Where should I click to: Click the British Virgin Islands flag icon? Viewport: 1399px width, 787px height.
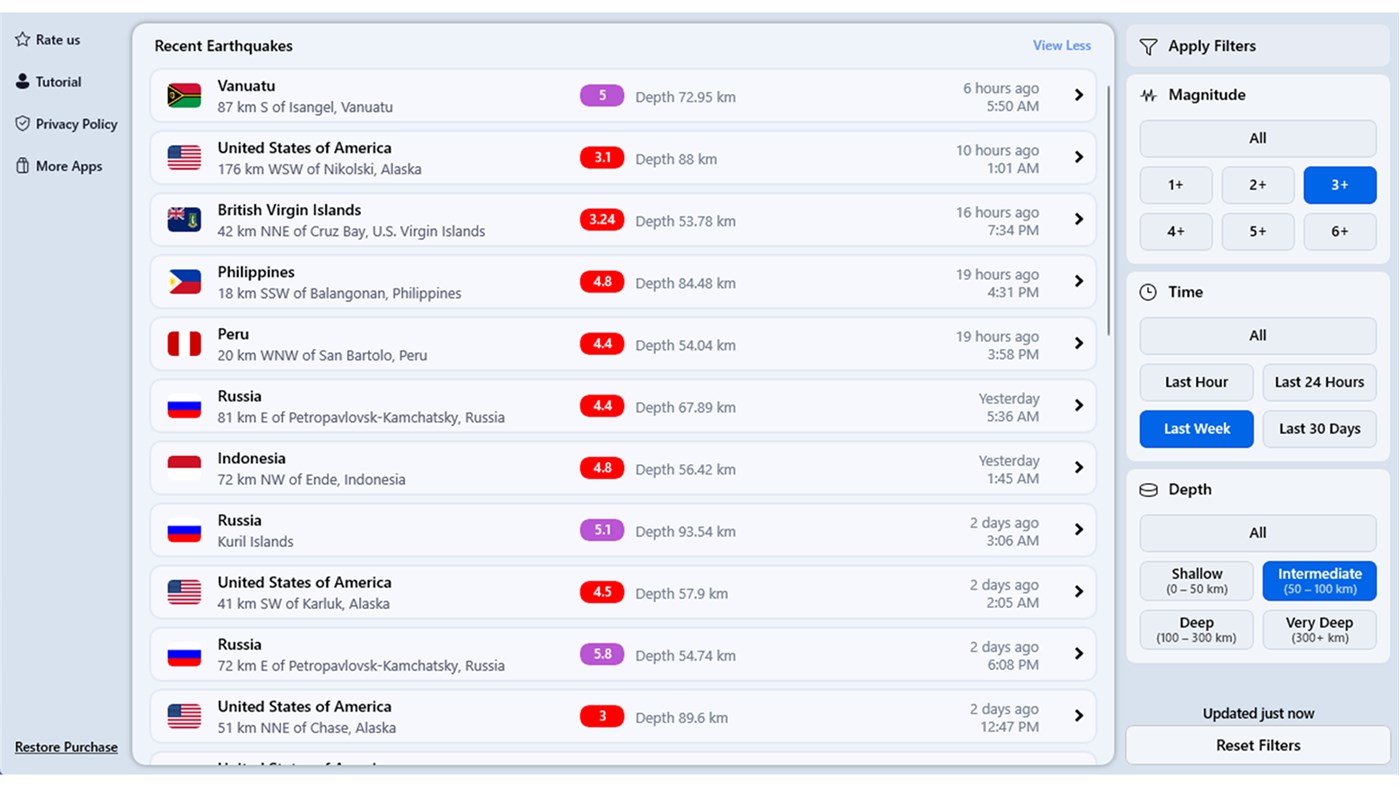click(x=184, y=220)
